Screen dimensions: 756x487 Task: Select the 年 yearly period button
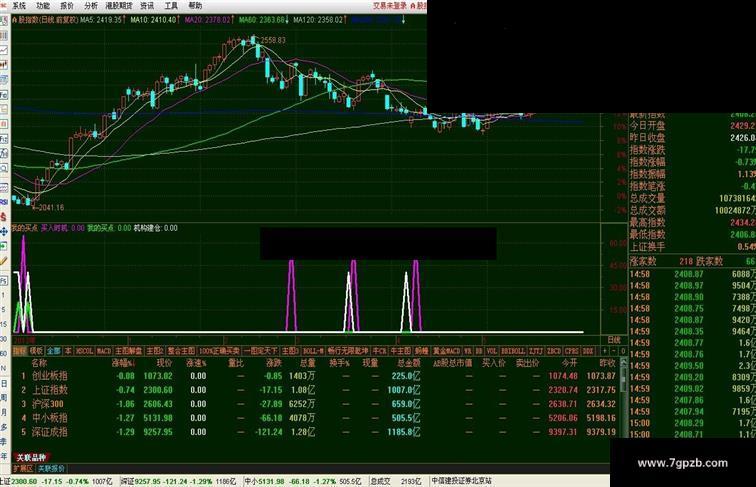4,456
